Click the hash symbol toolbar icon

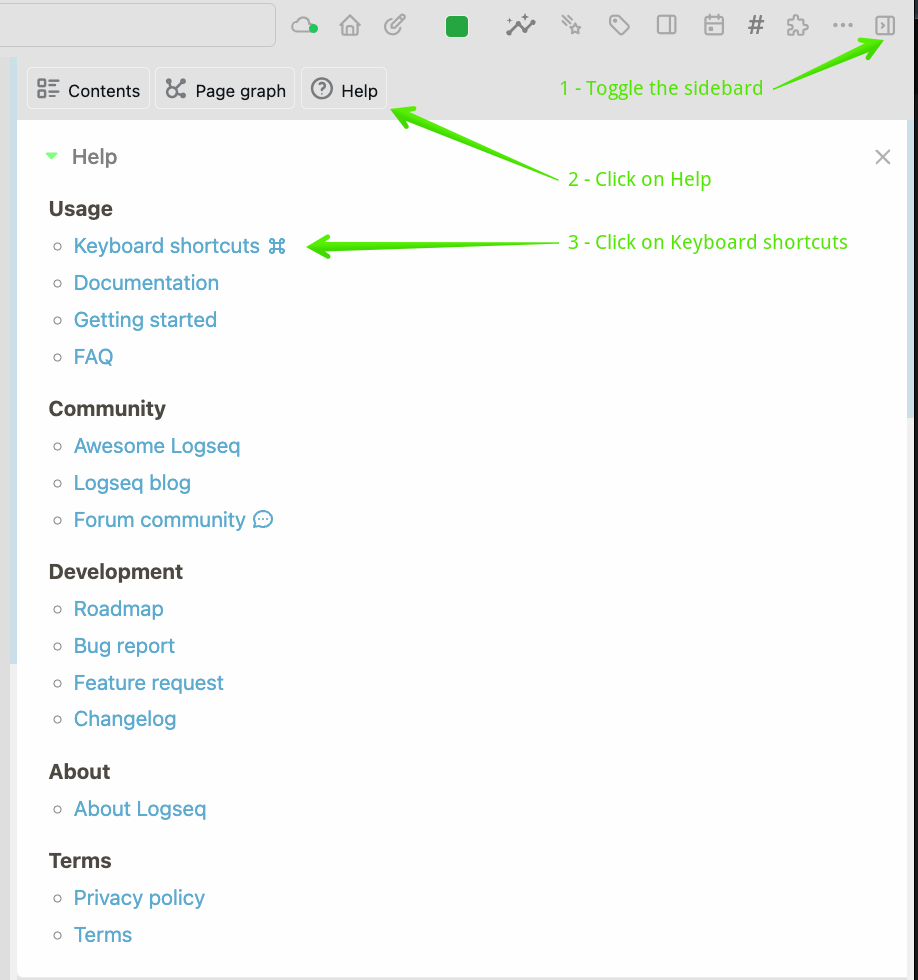pos(756,26)
